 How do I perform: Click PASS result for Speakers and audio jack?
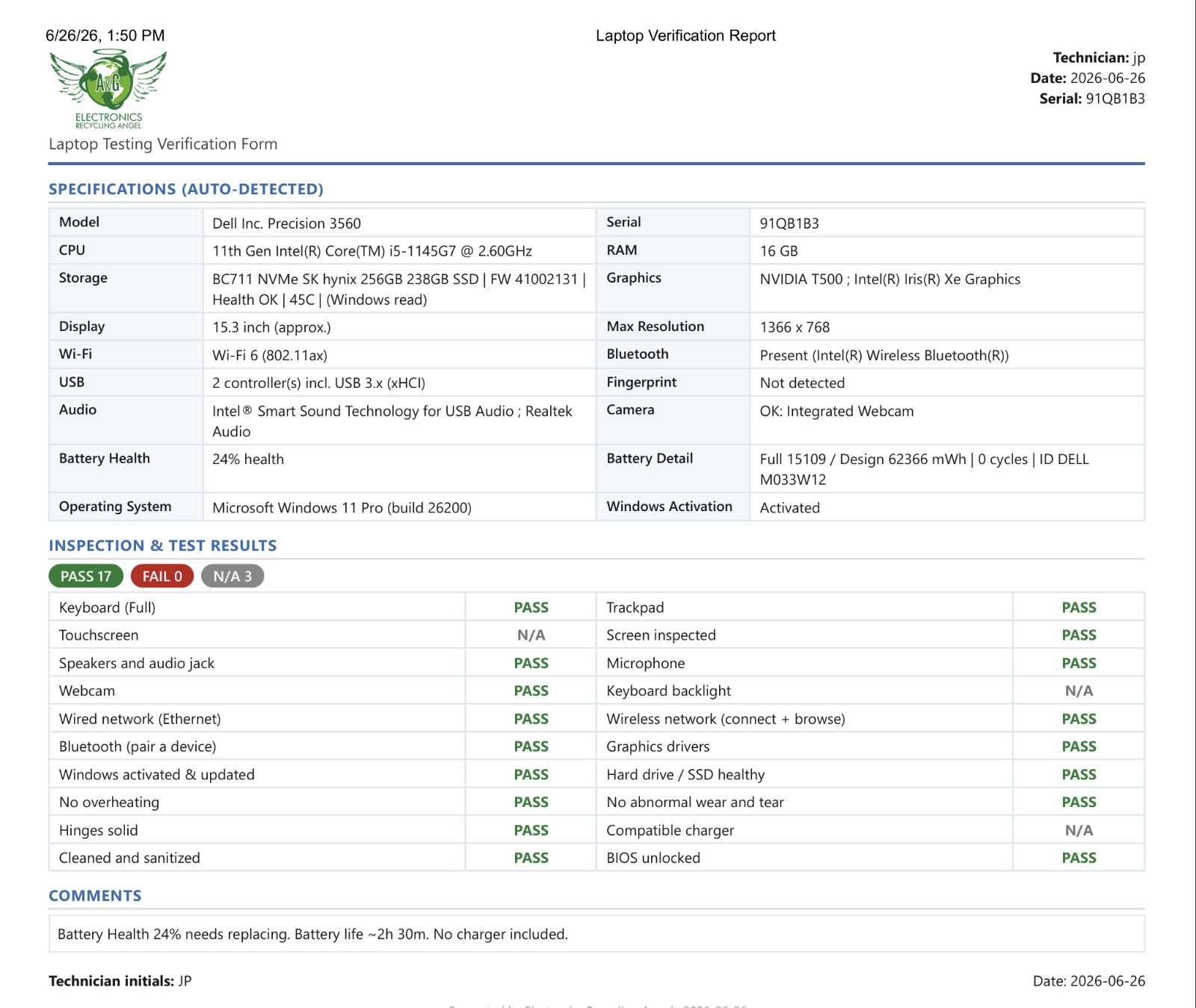point(531,664)
